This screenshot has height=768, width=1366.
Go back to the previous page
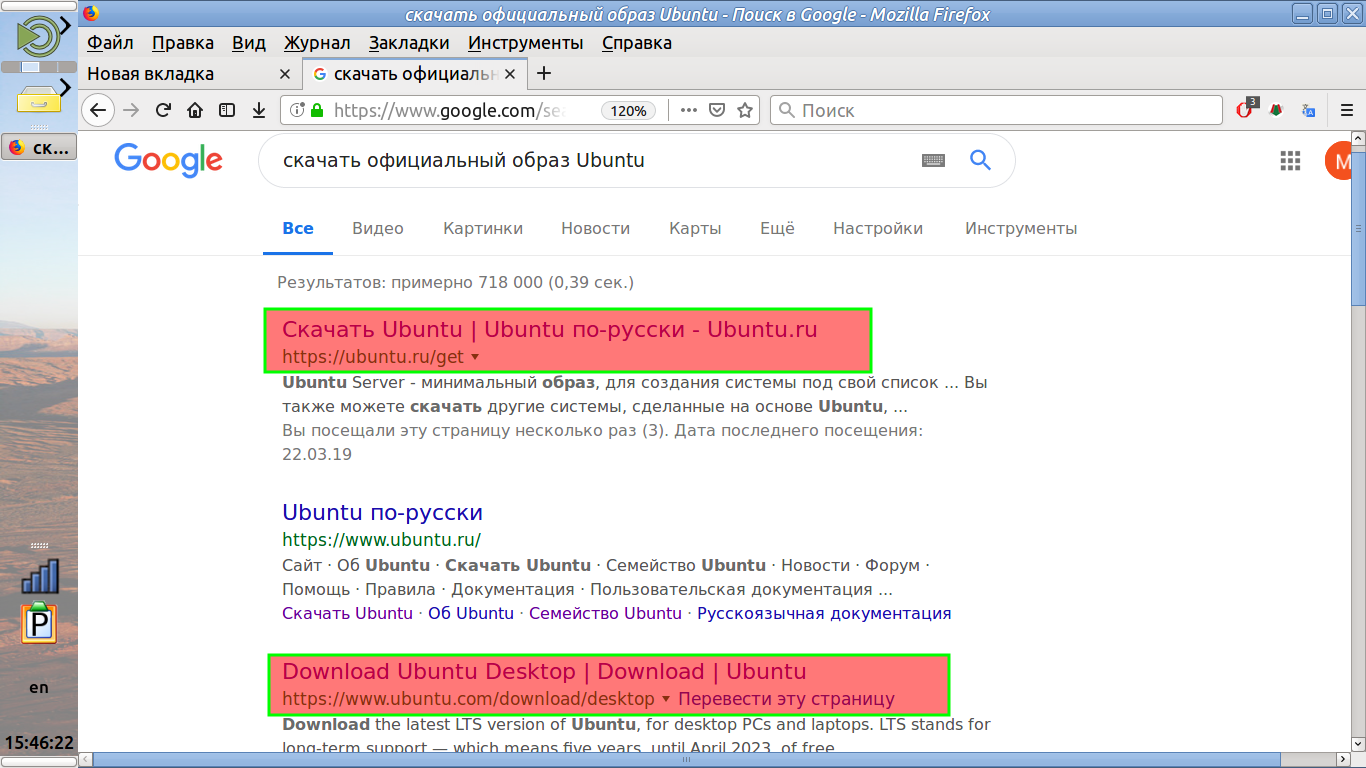coord(97,110)
